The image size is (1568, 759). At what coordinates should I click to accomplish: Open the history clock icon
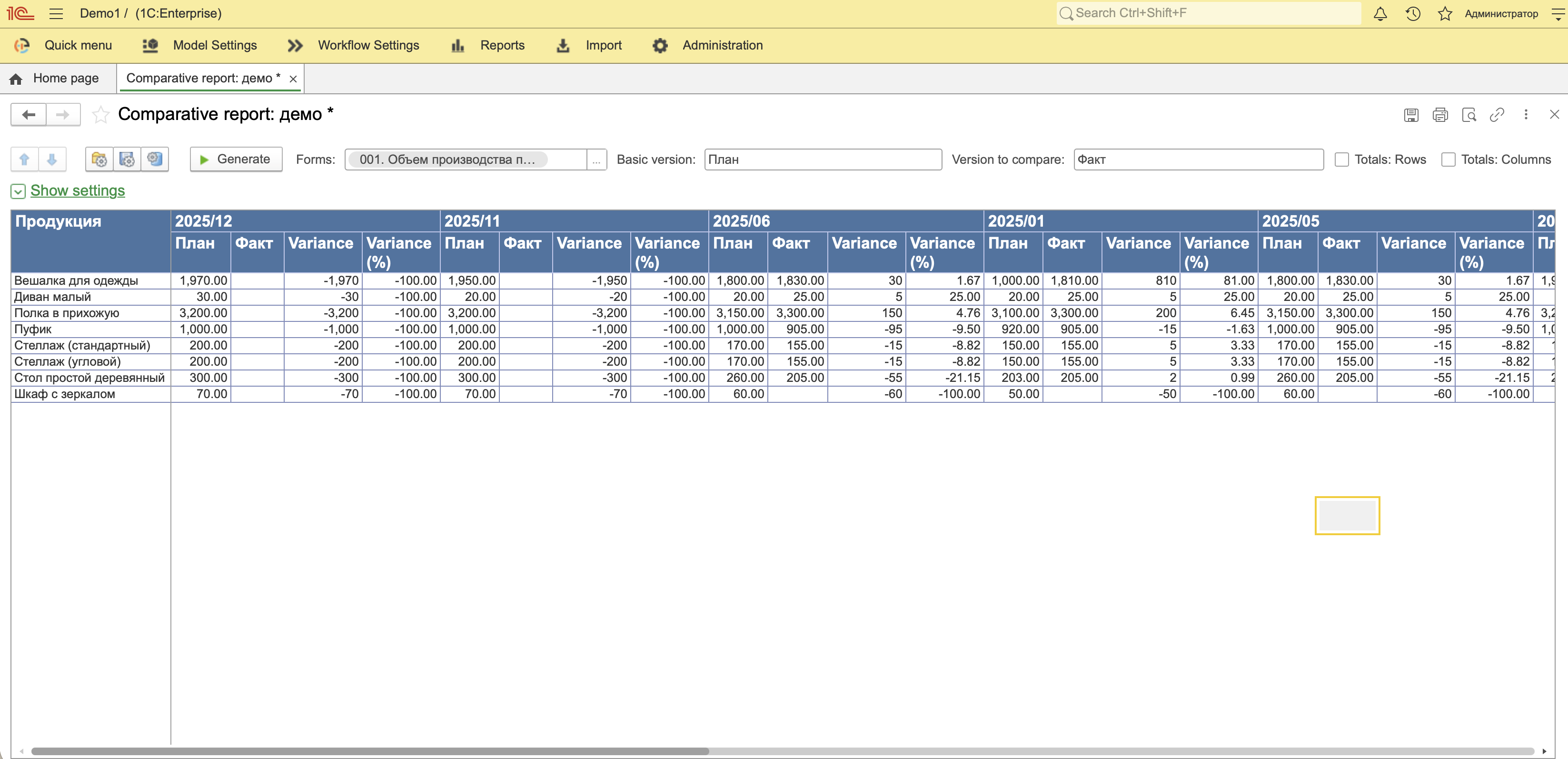tap(1413, 13)
